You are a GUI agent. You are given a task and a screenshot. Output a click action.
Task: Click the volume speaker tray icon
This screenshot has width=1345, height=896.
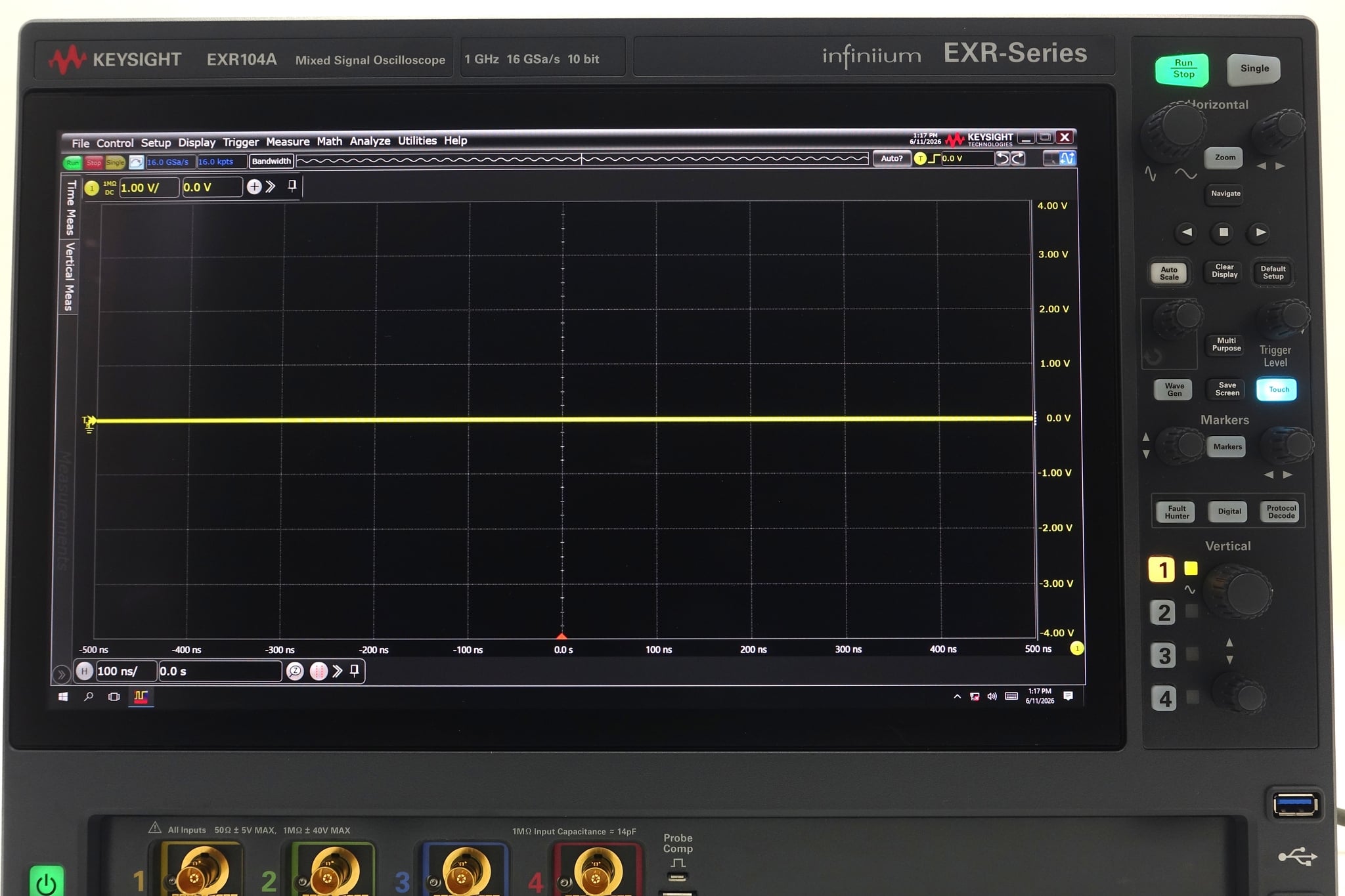(992, 696)
